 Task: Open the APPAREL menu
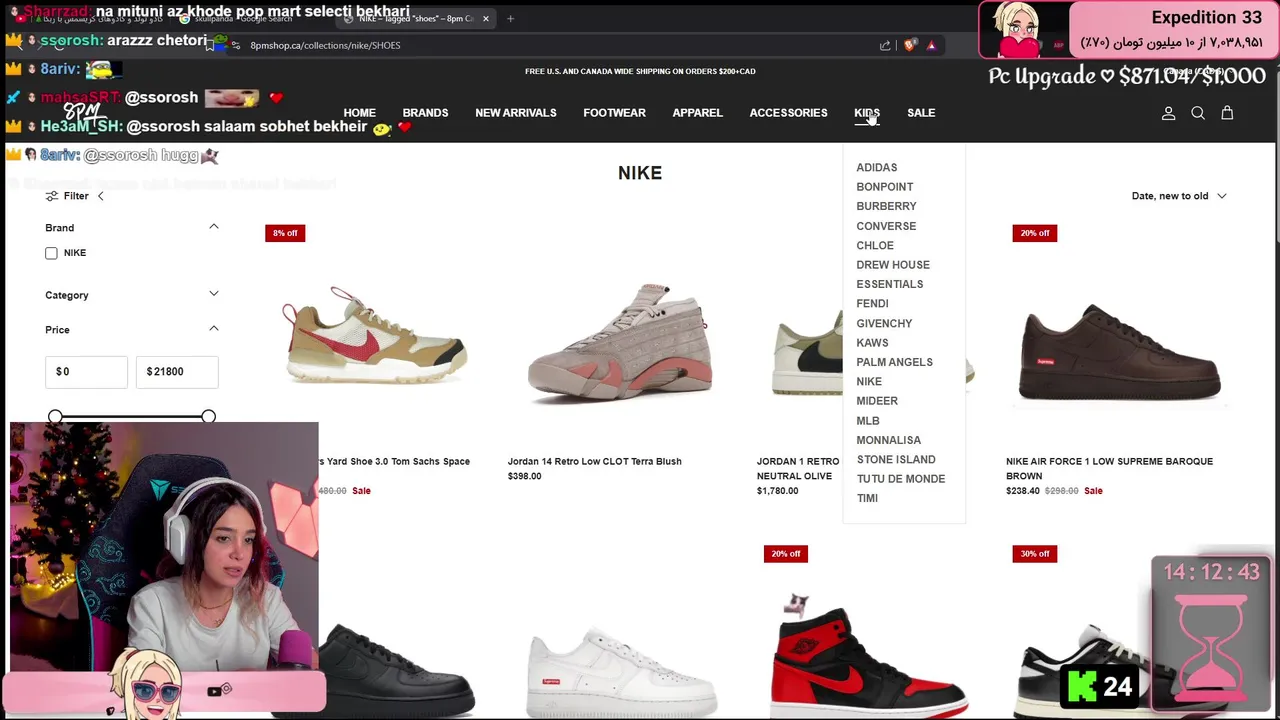point(697,113)
